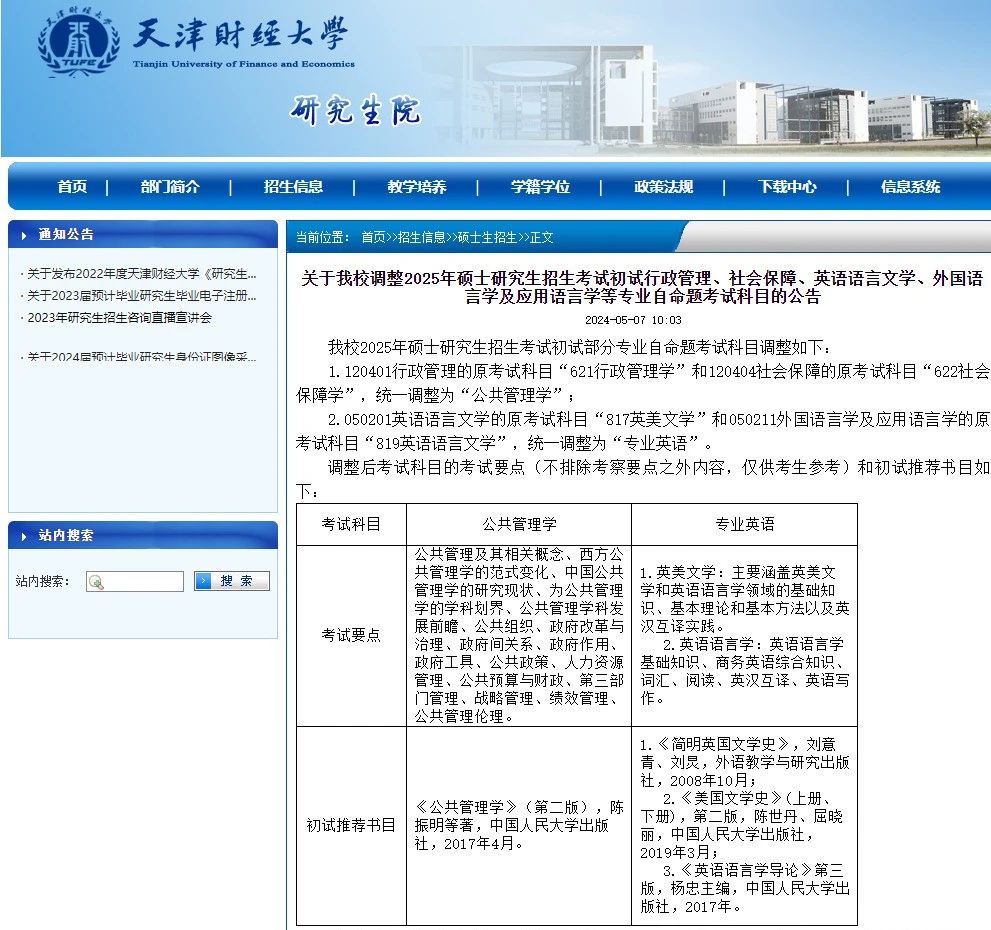Focus the 站内搜索 text input field
The image size is (991, 930).
tap(135, 582)
